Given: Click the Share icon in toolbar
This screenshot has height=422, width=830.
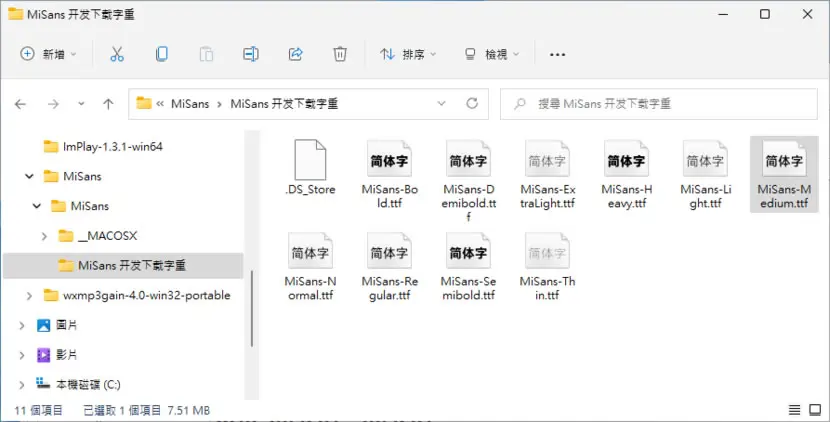Looking at the screenshot, I should pos(295,54).
